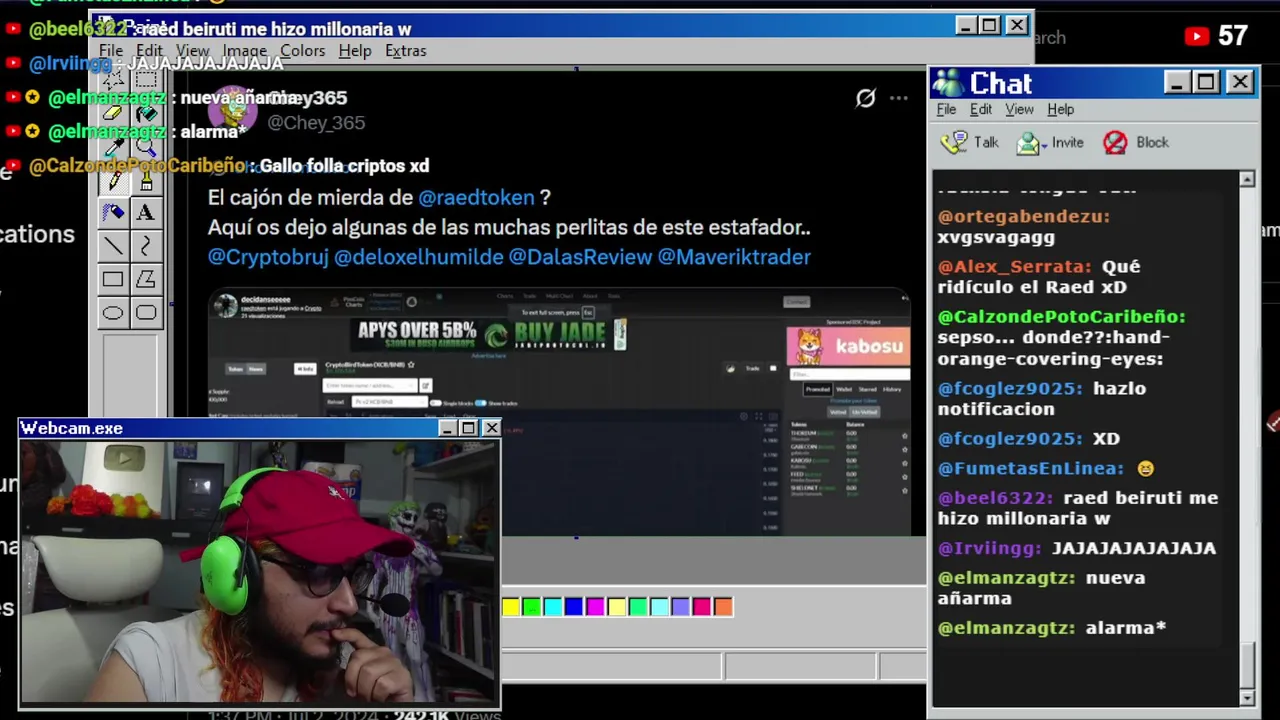1280x720 pixels.
Task: Click username @ortegabendezu in chat
Action: coord(1024,217)
